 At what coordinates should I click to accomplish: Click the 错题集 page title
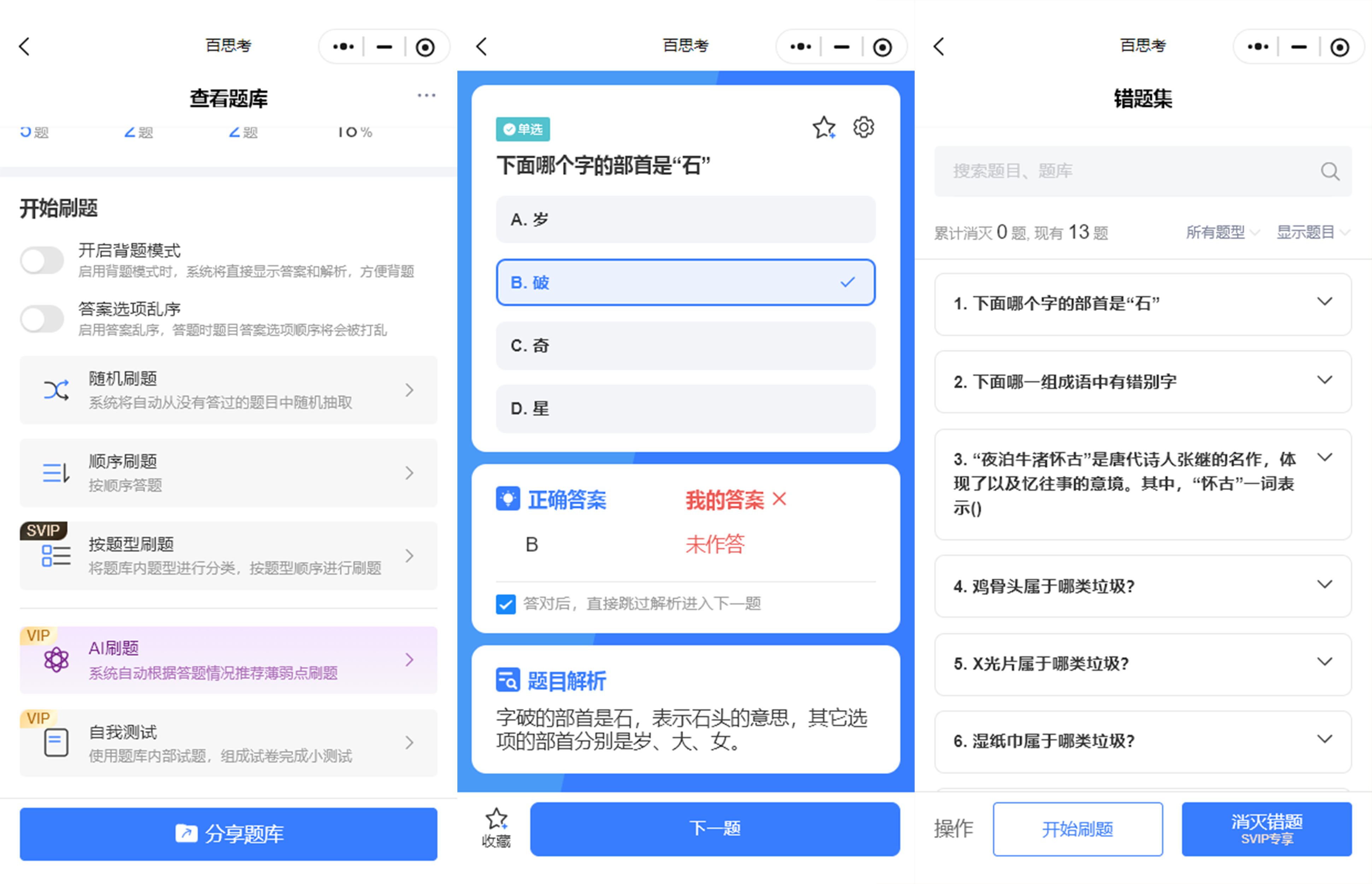pyautogui.click(x=1143, y=98)
